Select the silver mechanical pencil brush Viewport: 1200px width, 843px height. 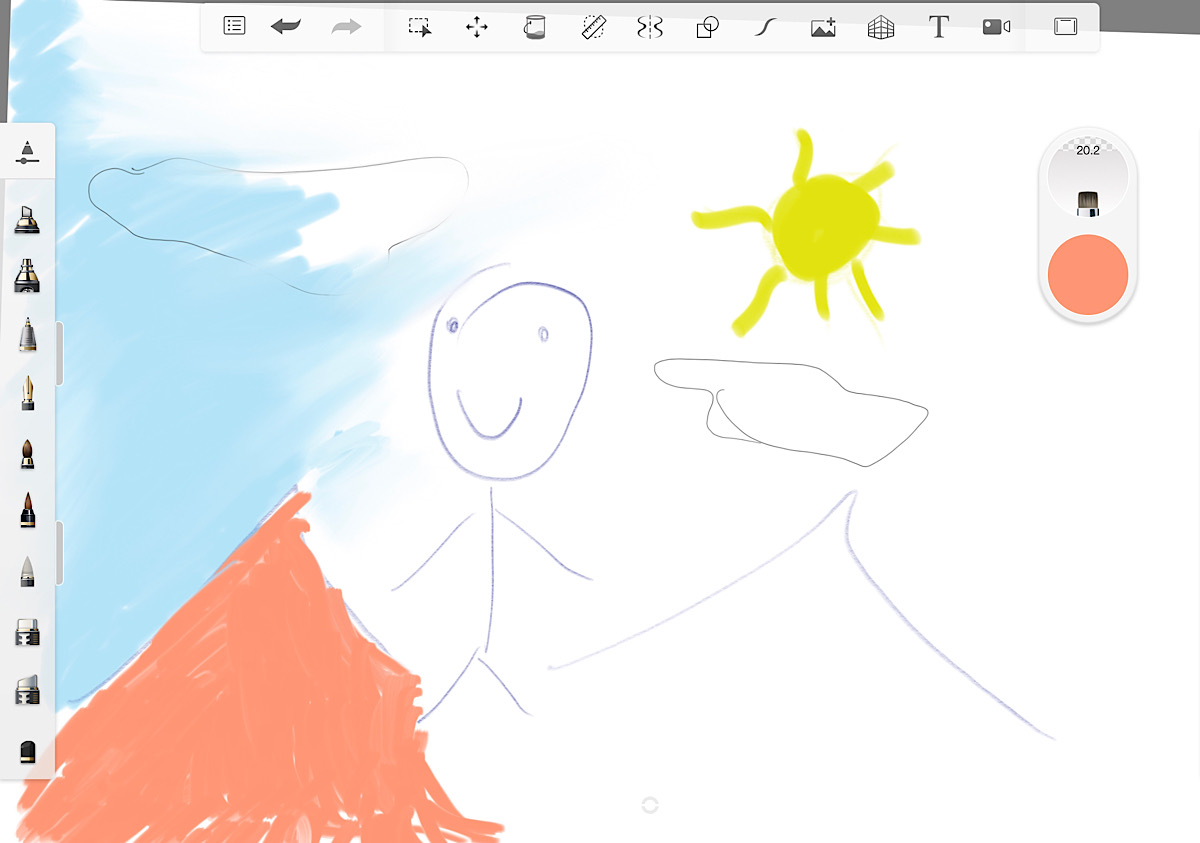pos(28,334)
